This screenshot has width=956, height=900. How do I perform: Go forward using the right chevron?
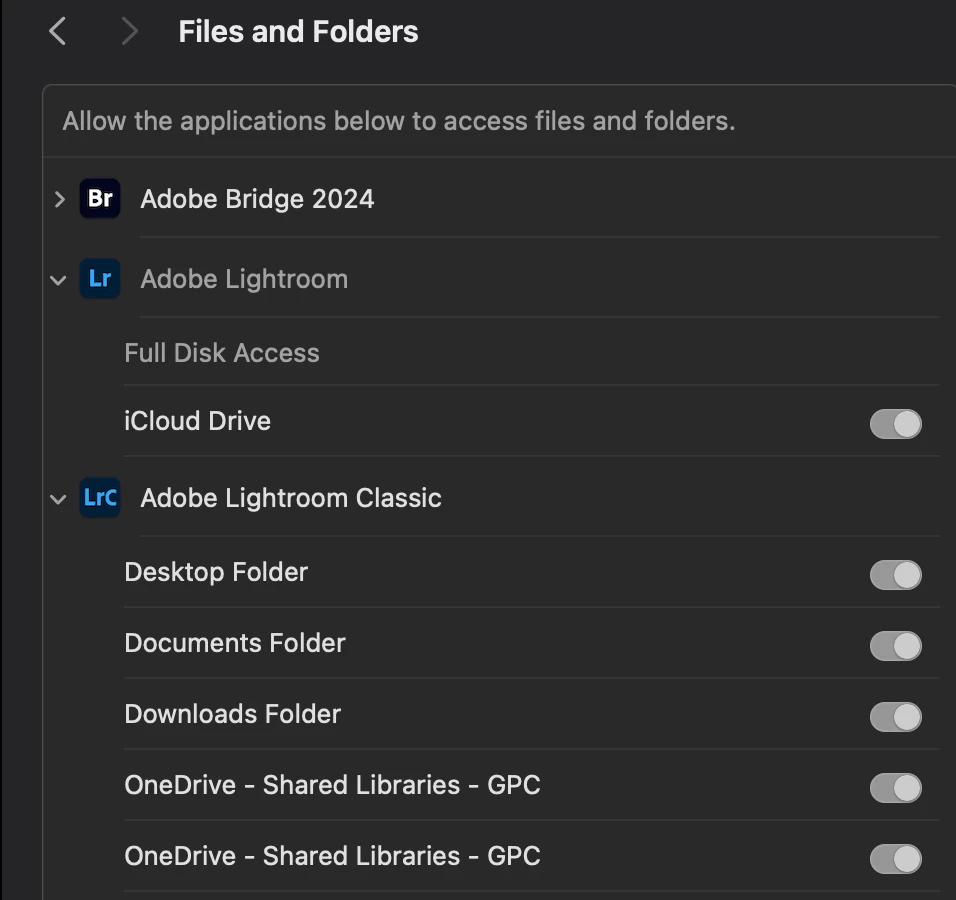[x=129, y=31]
